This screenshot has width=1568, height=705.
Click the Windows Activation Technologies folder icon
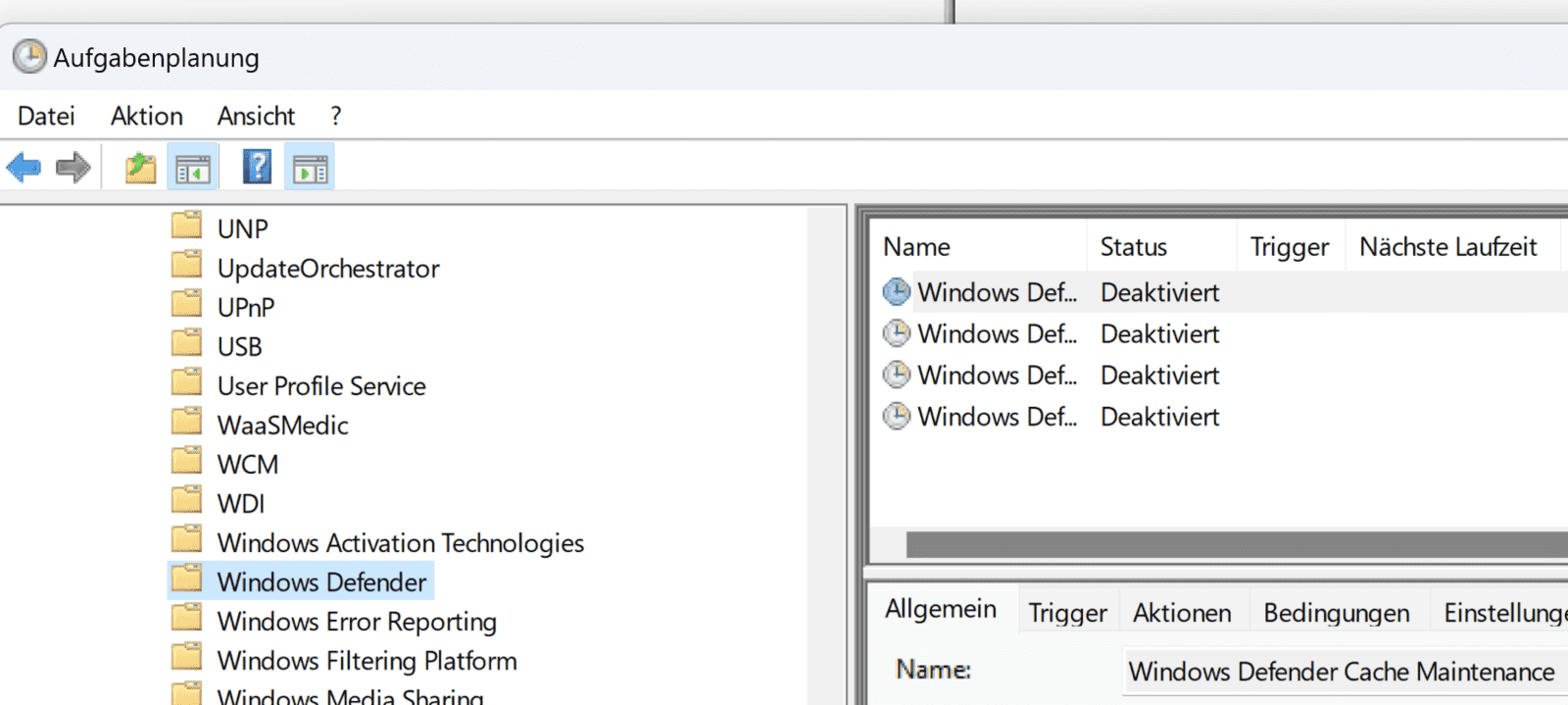coord(186,539)
